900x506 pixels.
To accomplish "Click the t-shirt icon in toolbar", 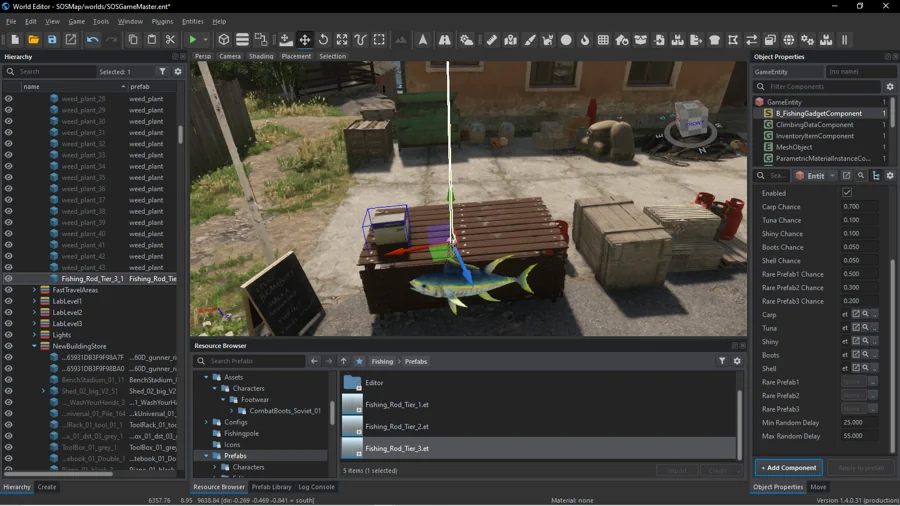I will tap(715, 40).
